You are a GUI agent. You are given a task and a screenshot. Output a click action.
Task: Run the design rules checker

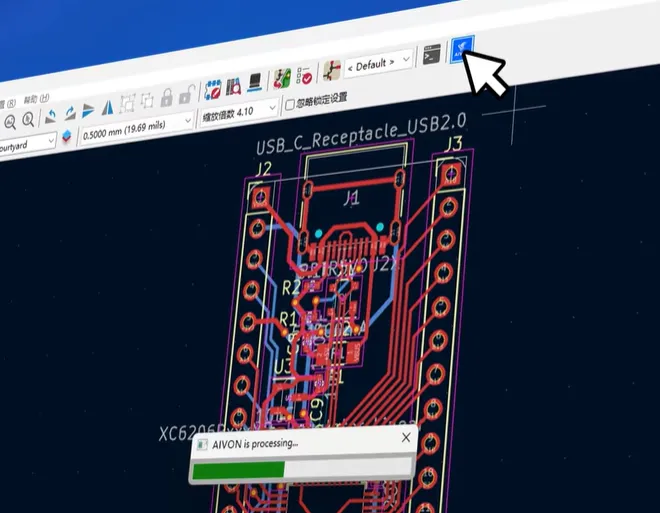tap(305, 75)
